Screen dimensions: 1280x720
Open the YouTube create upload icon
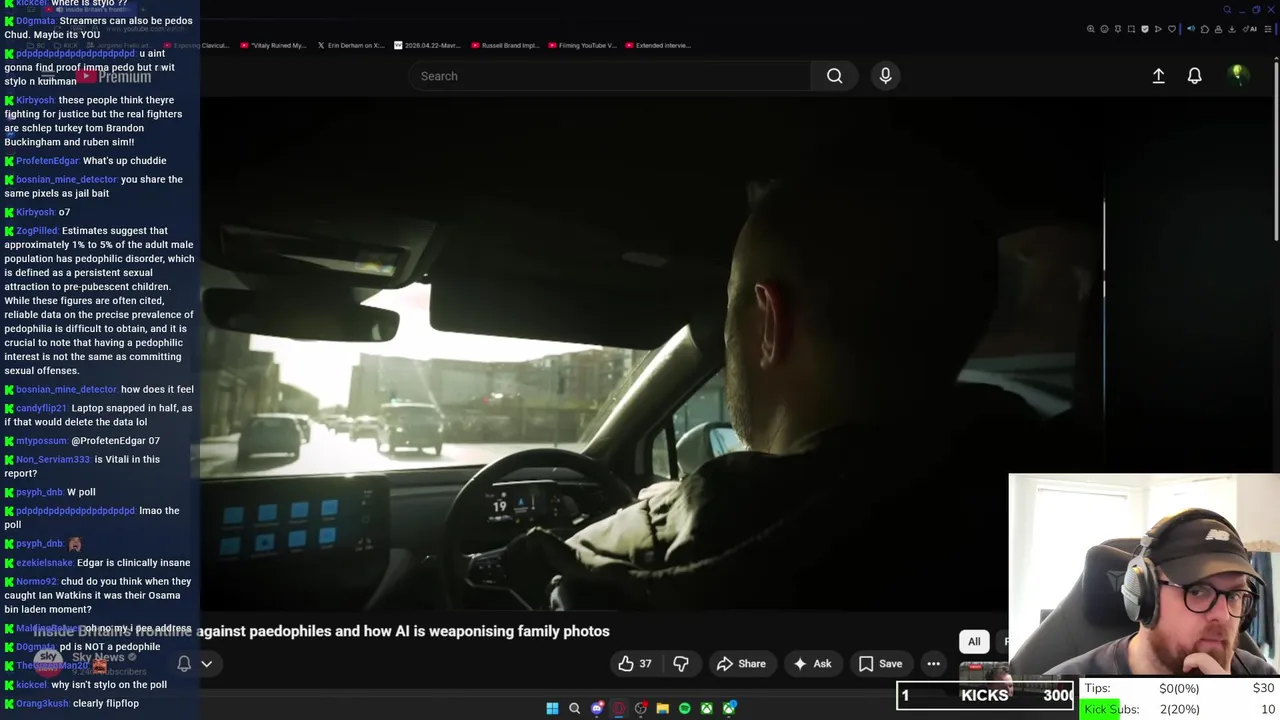[x=1158, y=76]
